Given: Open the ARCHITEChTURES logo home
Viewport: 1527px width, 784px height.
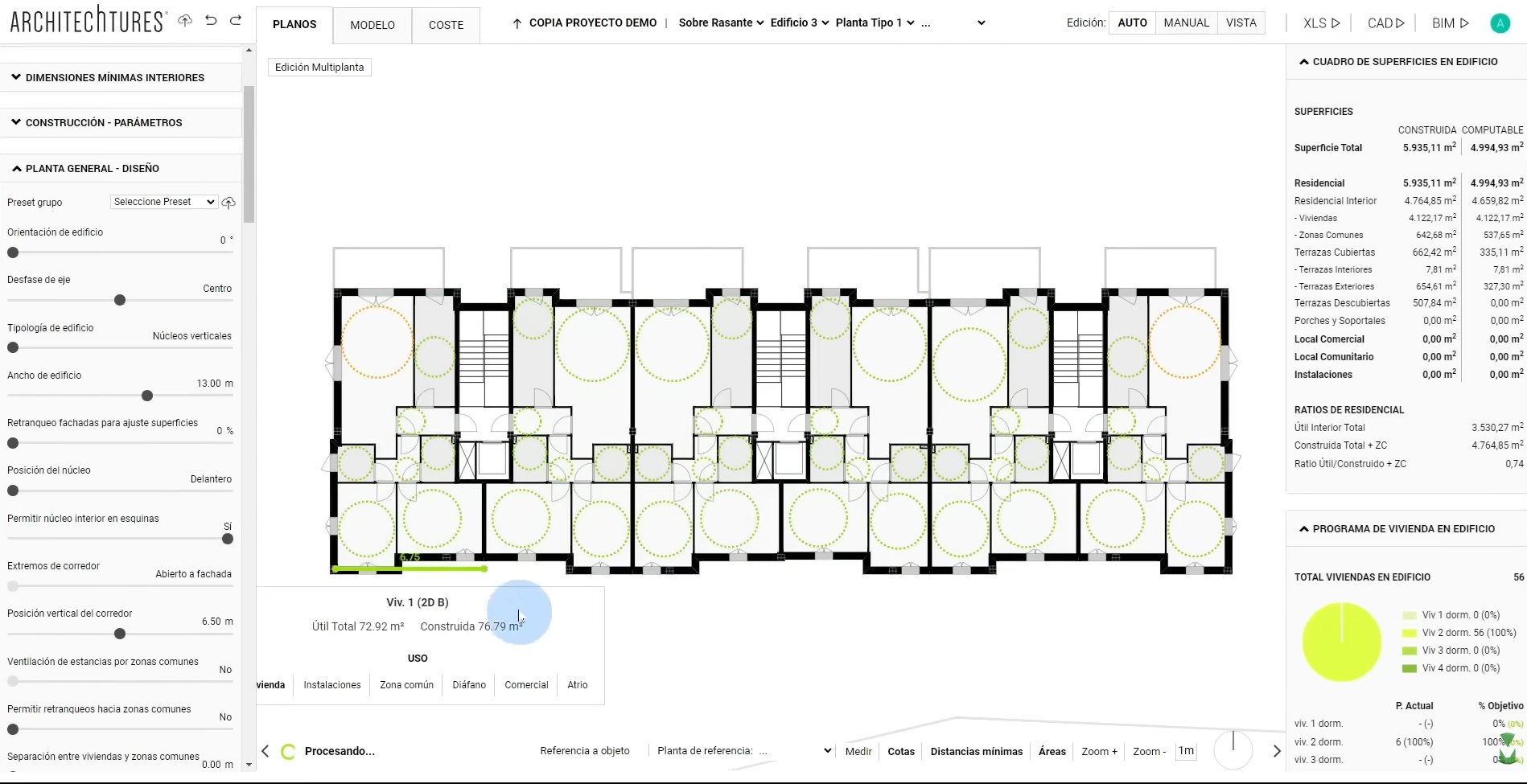Looking at the screenshot, I should [x=88, y=19].
